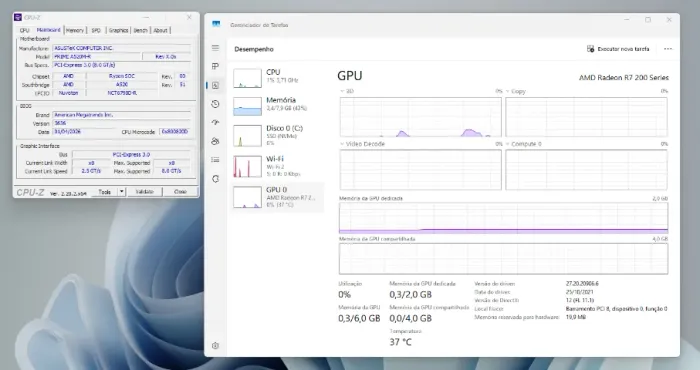Expand the 3D engine graph dropdown
This screenshot has width=700, height=370.
[x=342, y=91]
